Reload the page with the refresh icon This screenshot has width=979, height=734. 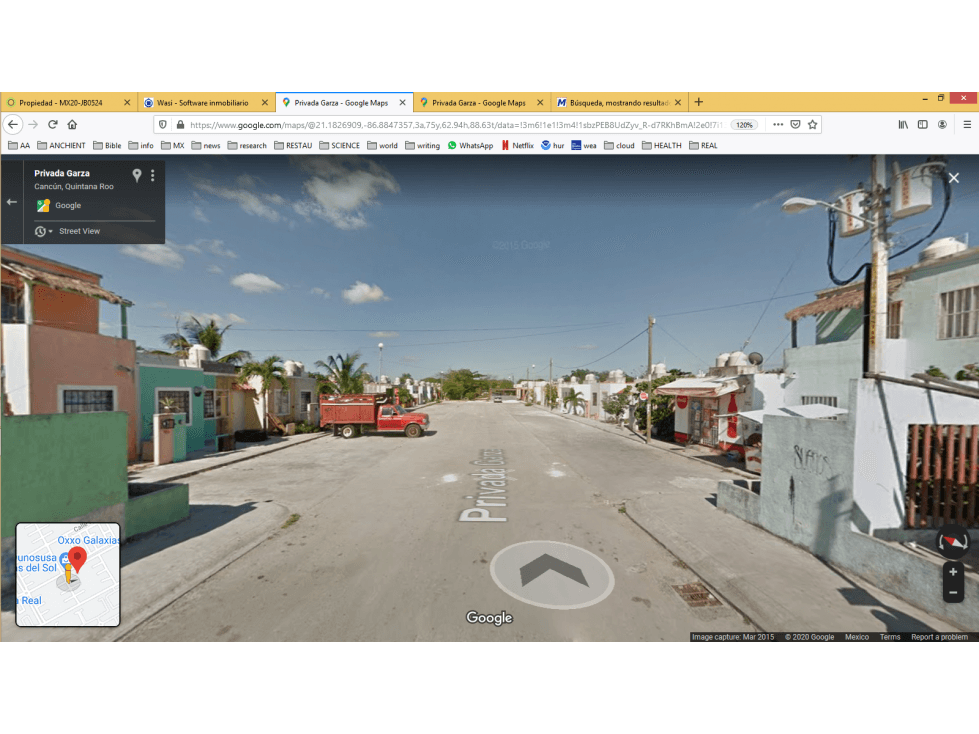click(53, 125)
